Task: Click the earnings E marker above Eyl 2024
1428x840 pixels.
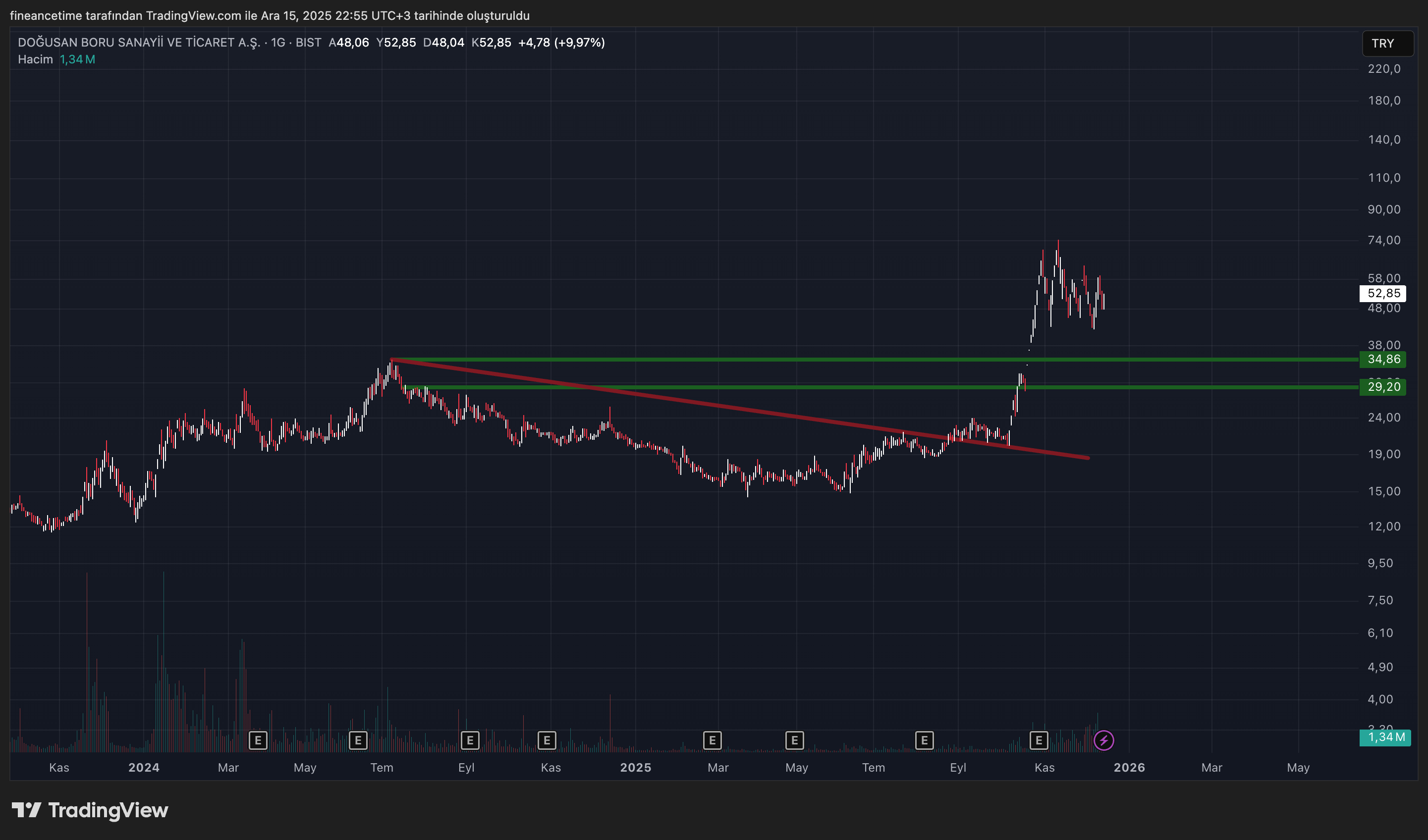Action: [x=470, y=740]
